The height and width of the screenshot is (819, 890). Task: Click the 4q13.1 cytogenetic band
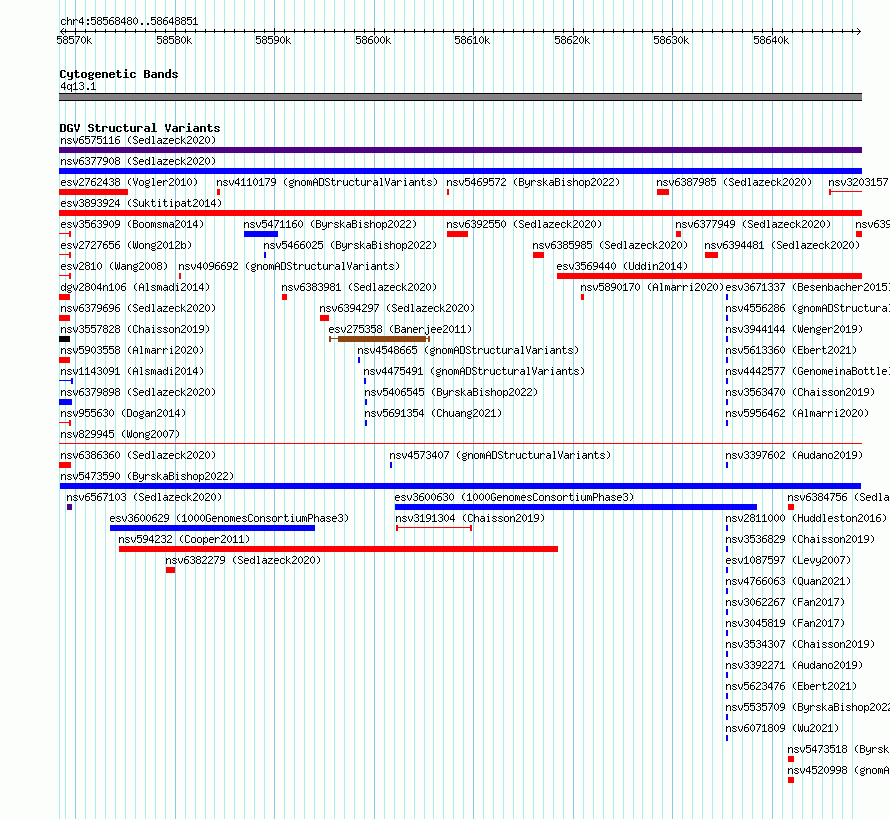460,97
